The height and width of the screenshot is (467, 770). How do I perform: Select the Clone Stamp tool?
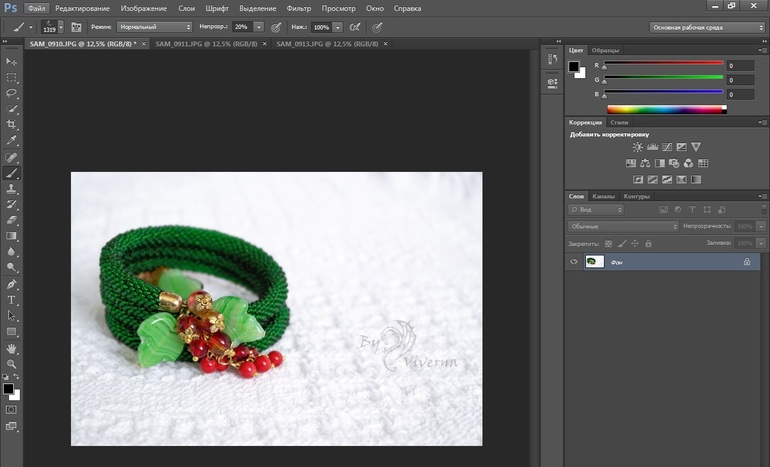pos(12,188)
